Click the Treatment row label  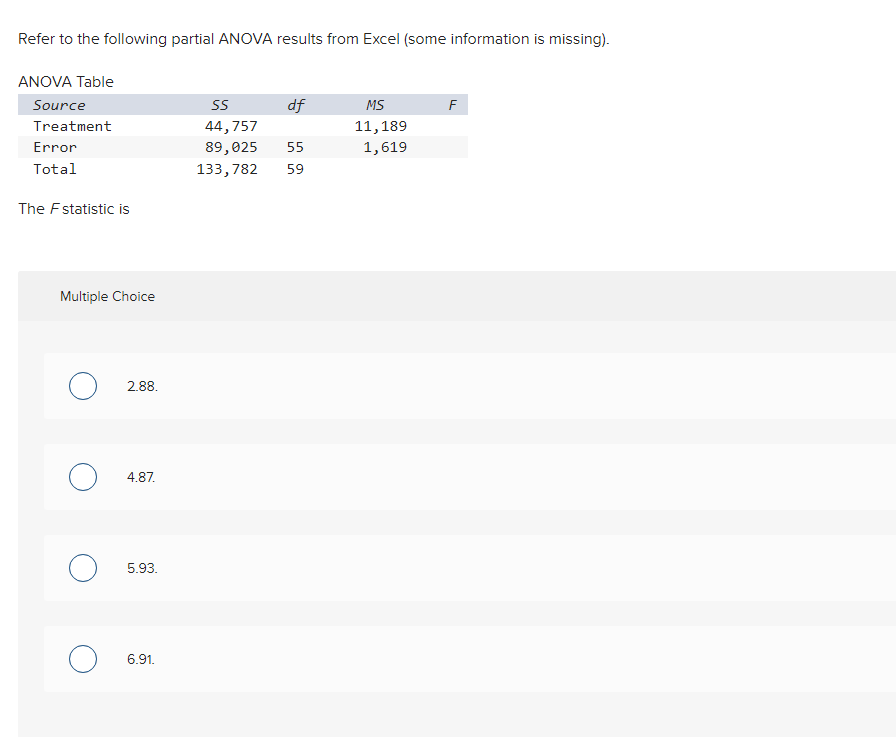coord(73,126)
